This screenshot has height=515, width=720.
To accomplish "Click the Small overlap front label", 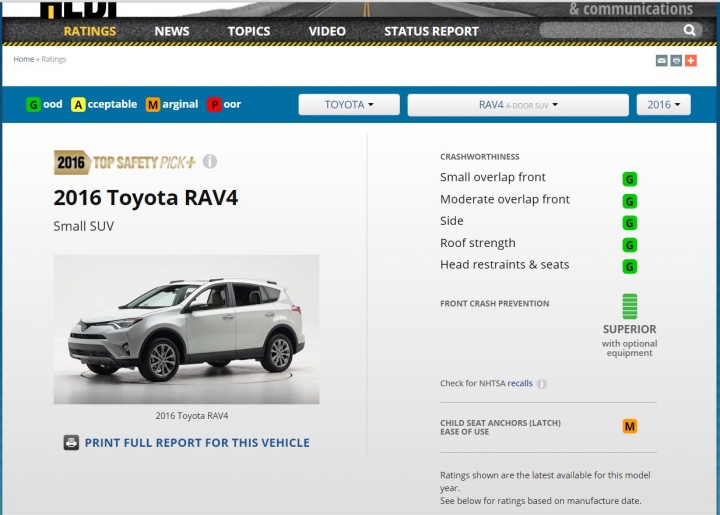I will pos(493,177).
